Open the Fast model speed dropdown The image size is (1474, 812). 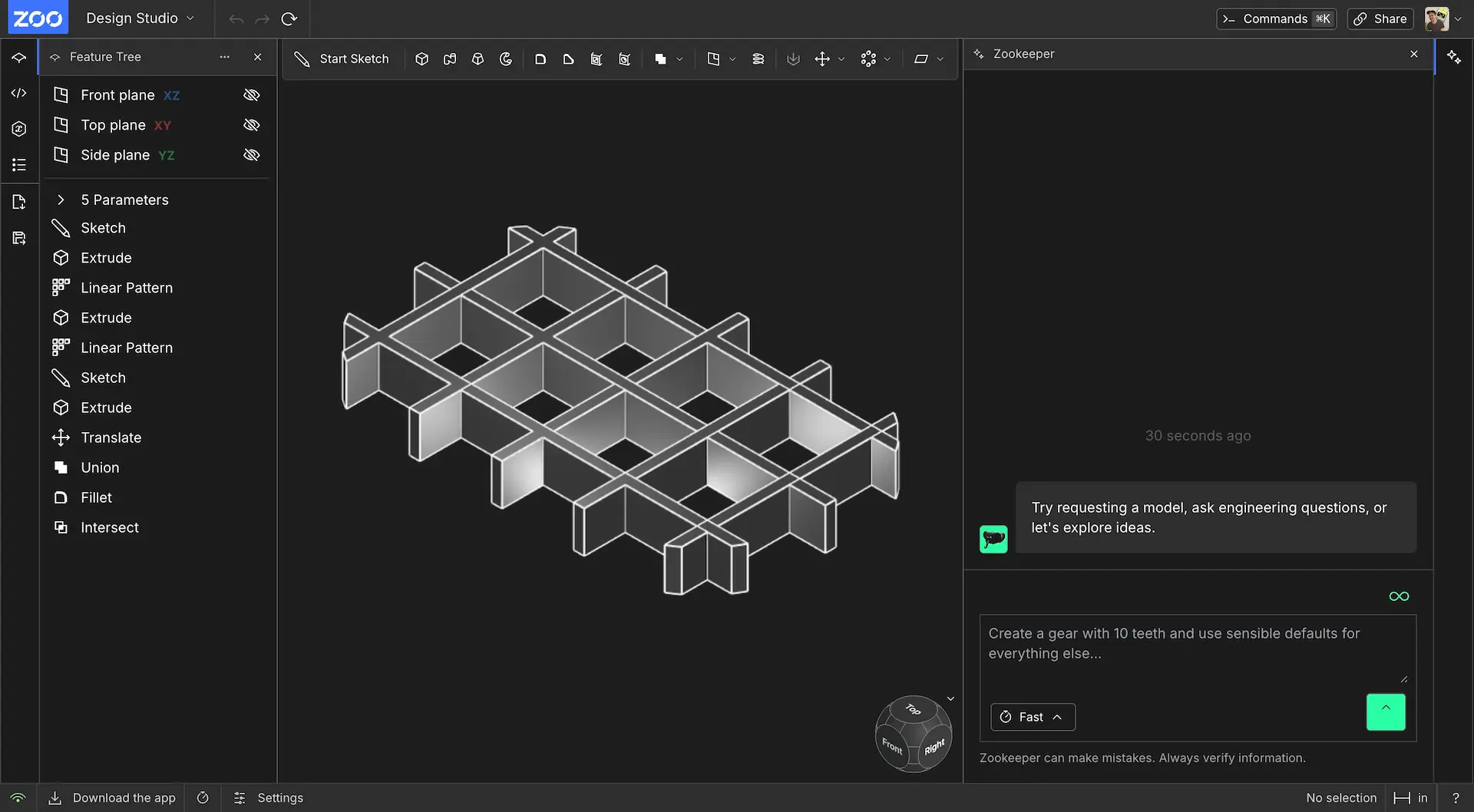click(x=1032, y=717)
